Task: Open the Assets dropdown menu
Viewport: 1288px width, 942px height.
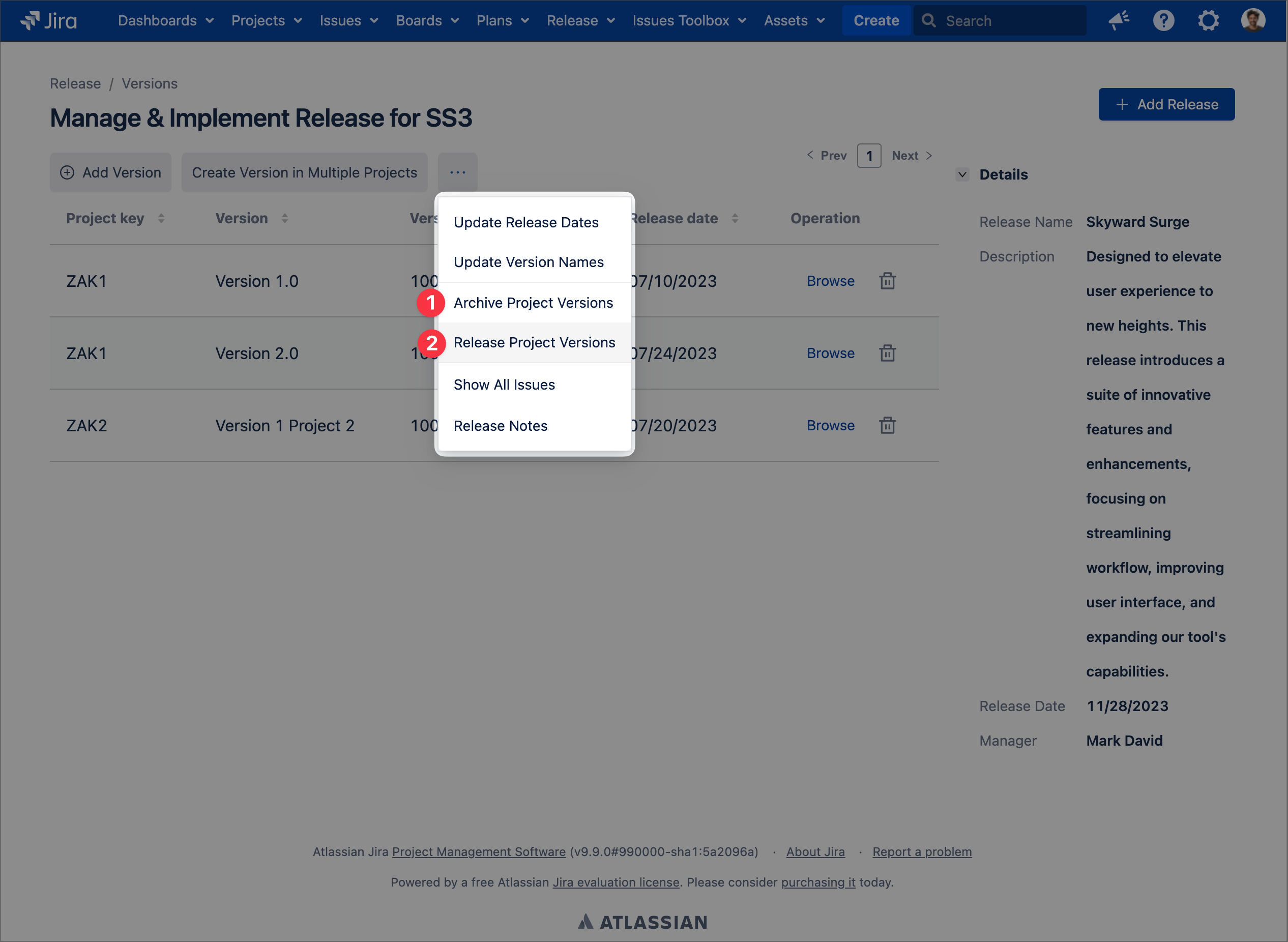Action: point(794,20)
